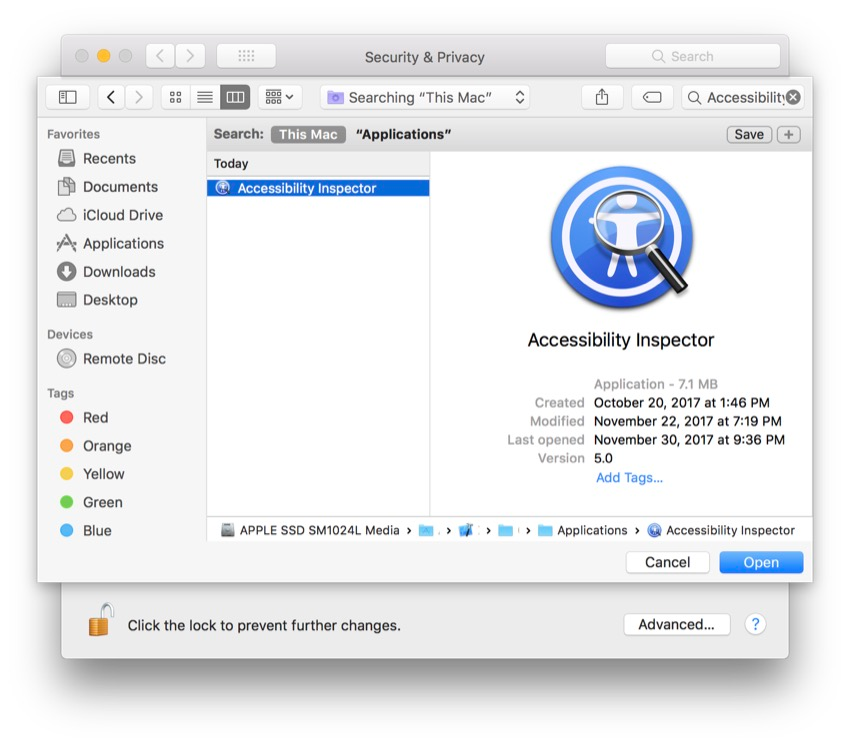
Task: Click the Devices sidebar heading
Action: point(70,335)
